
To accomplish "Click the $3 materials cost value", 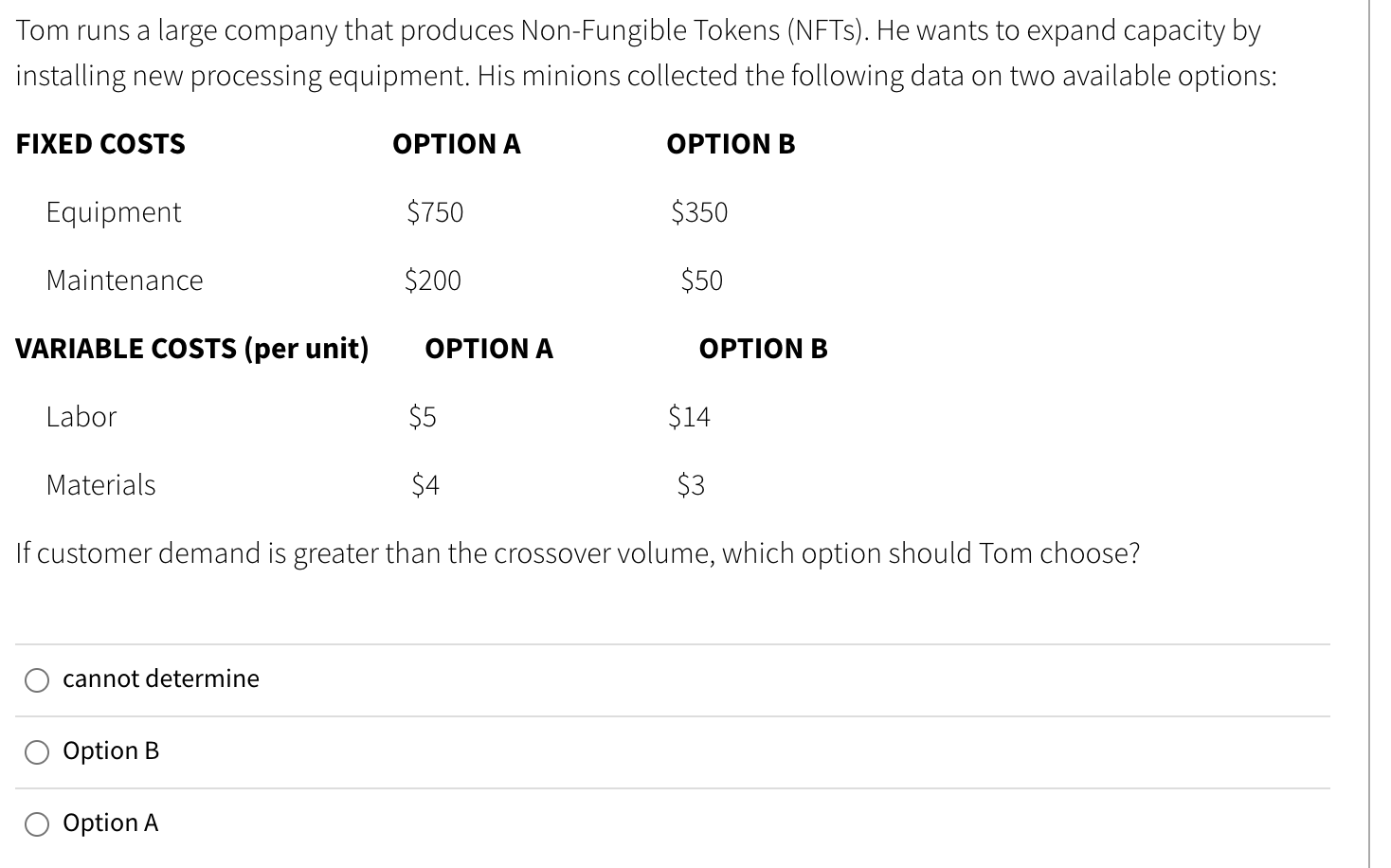I will click(x=691, y=485).
